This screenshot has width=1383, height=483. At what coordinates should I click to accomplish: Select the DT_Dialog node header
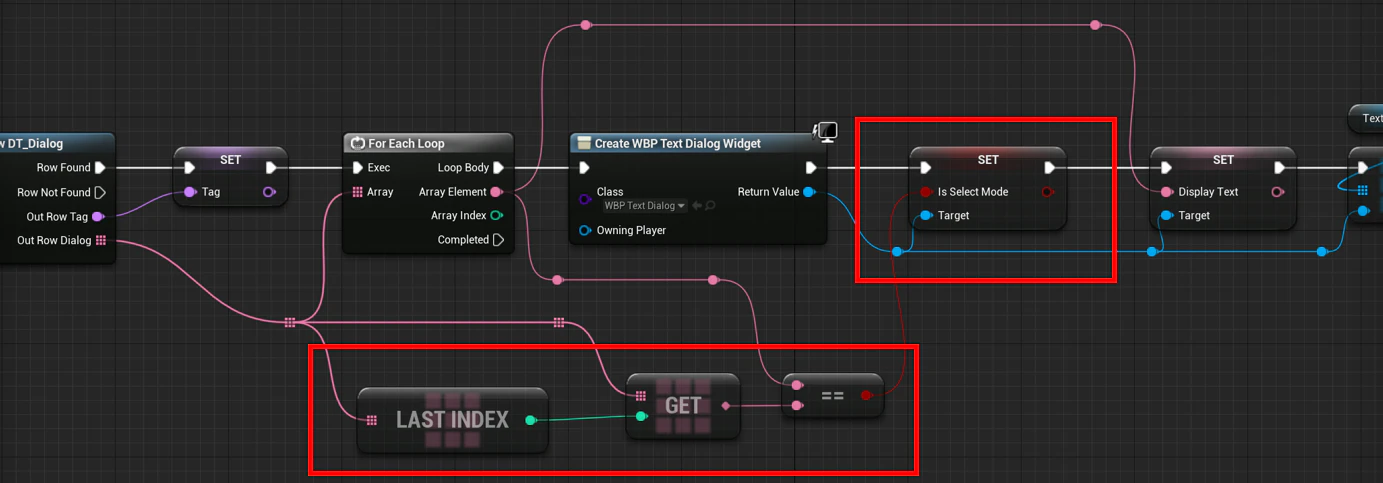pyautogui.click(x=57, y=144)
